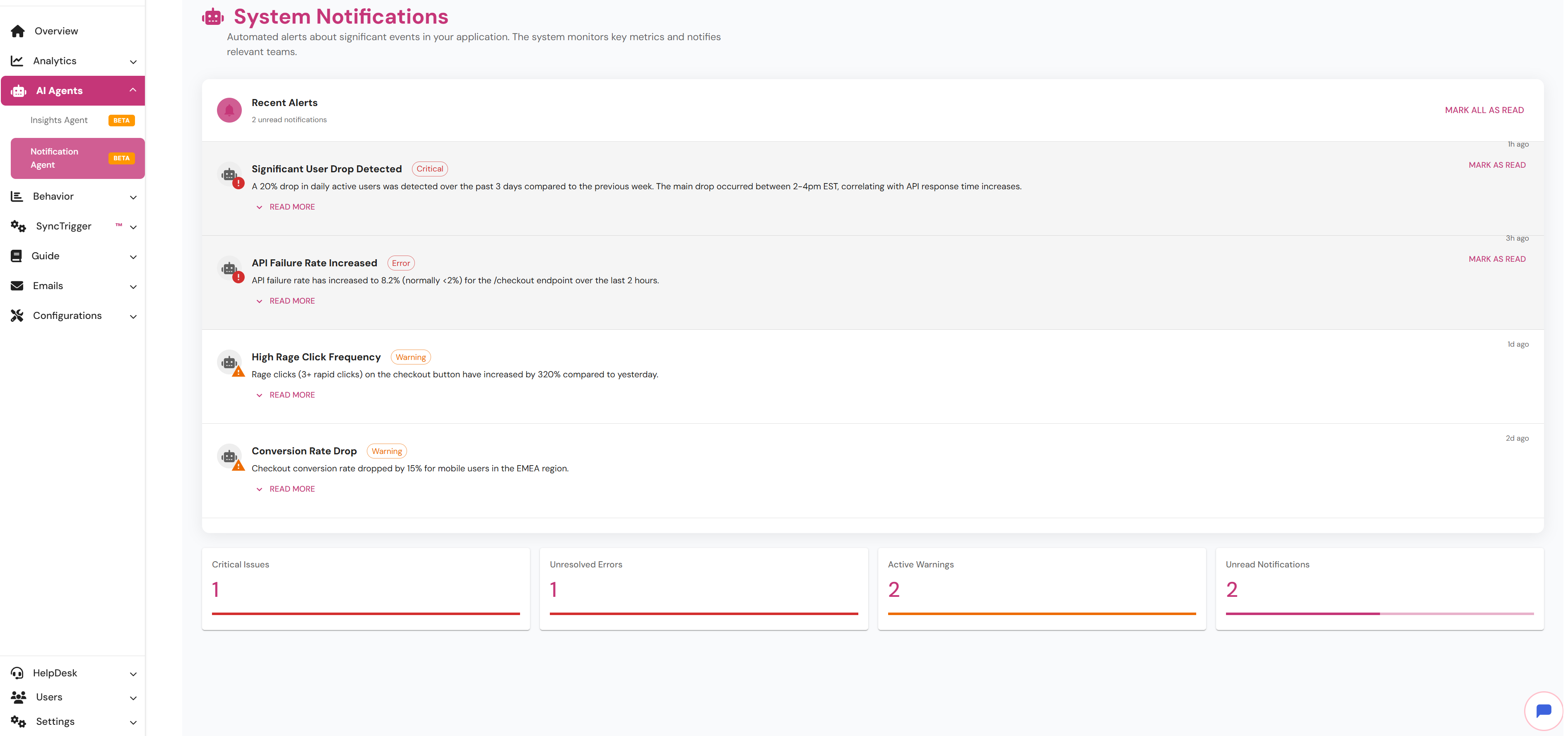
Task: Expand READ MORE under API Failure Rate
Action: click(291, 301)
